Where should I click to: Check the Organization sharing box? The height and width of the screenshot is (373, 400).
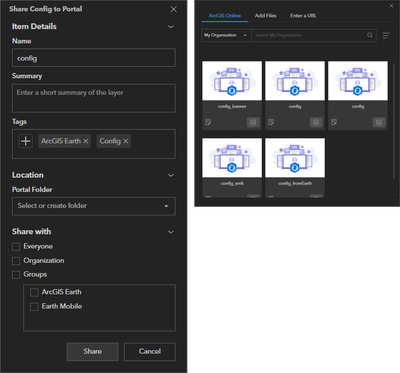click(16, 261)
